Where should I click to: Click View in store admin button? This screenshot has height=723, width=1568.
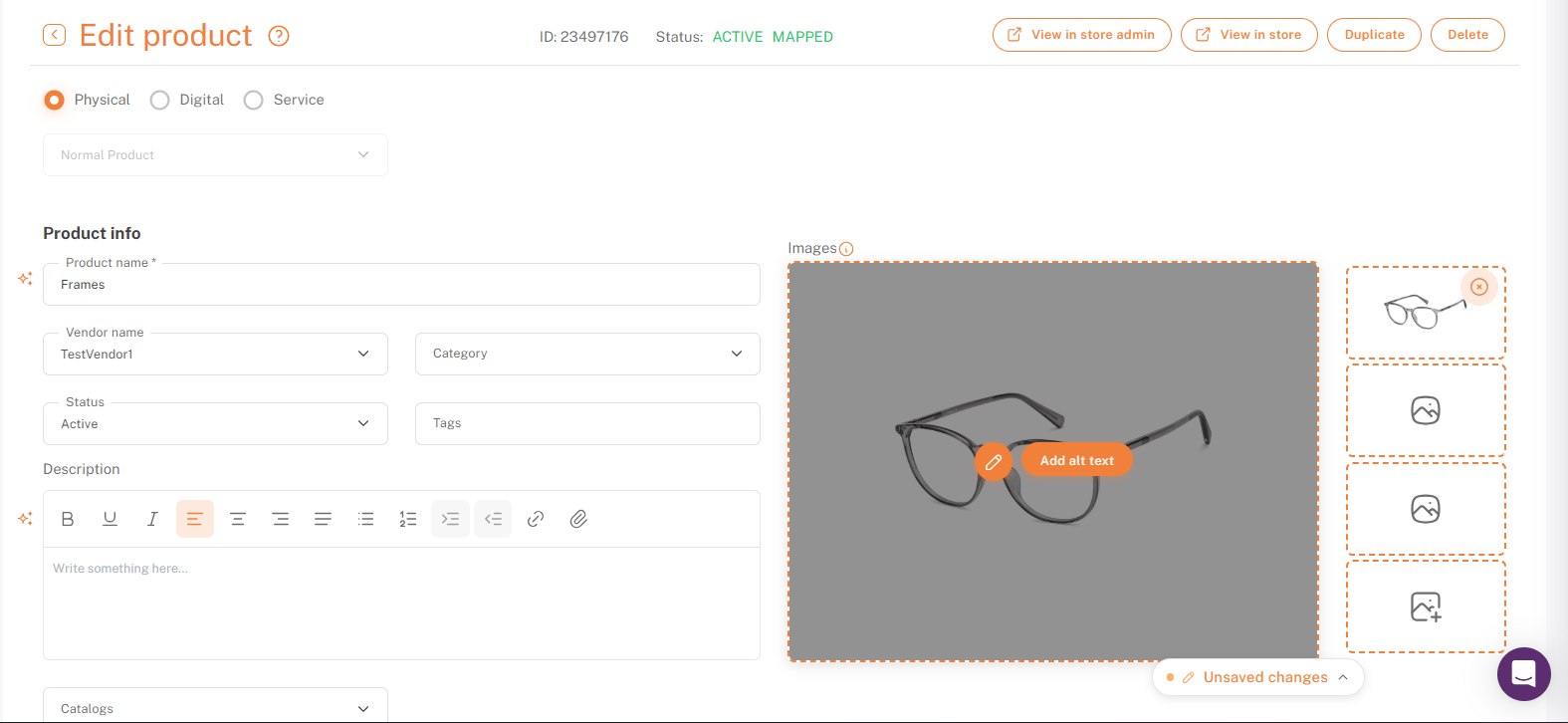coord(1082,35)
